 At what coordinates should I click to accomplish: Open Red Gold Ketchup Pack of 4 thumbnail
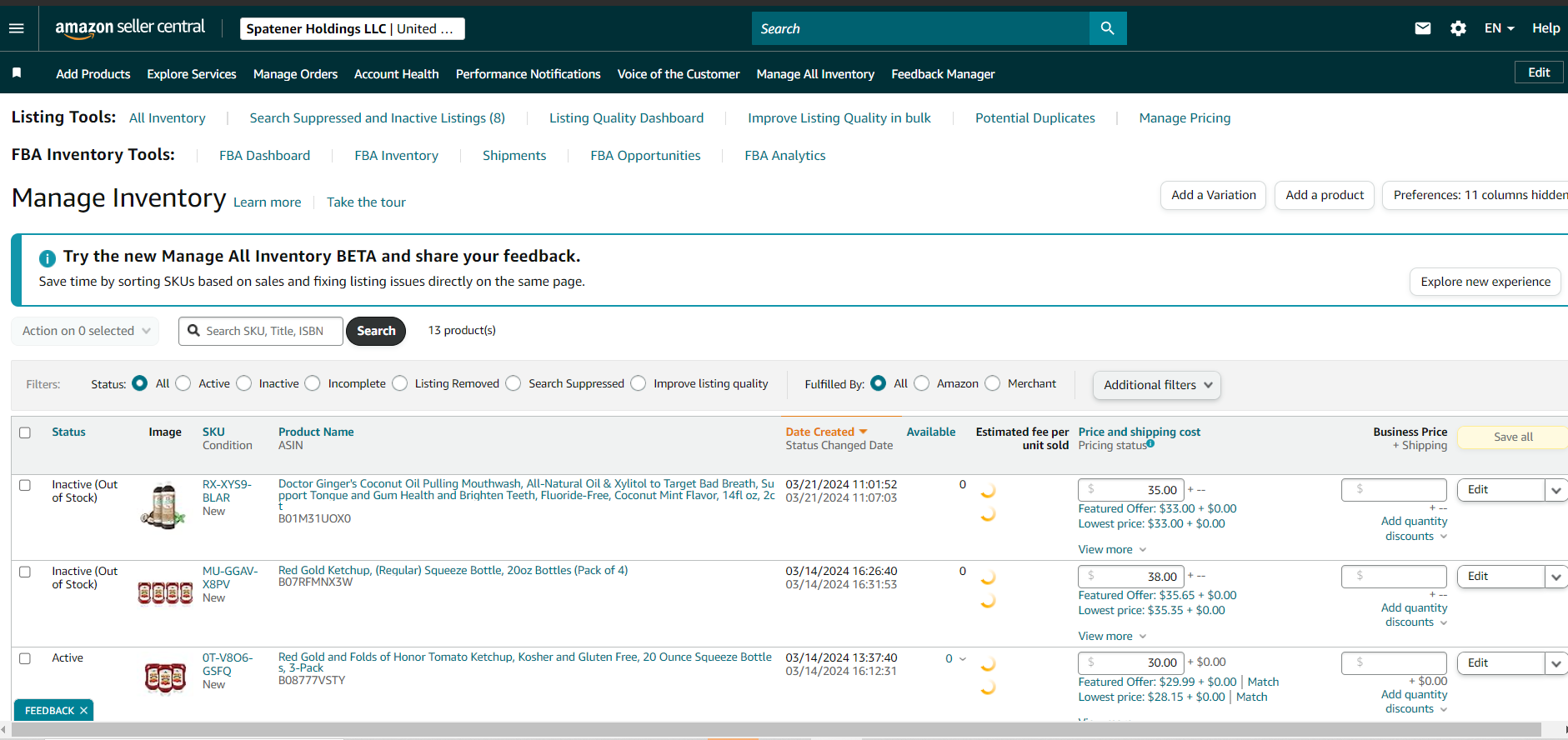(165, 592)
